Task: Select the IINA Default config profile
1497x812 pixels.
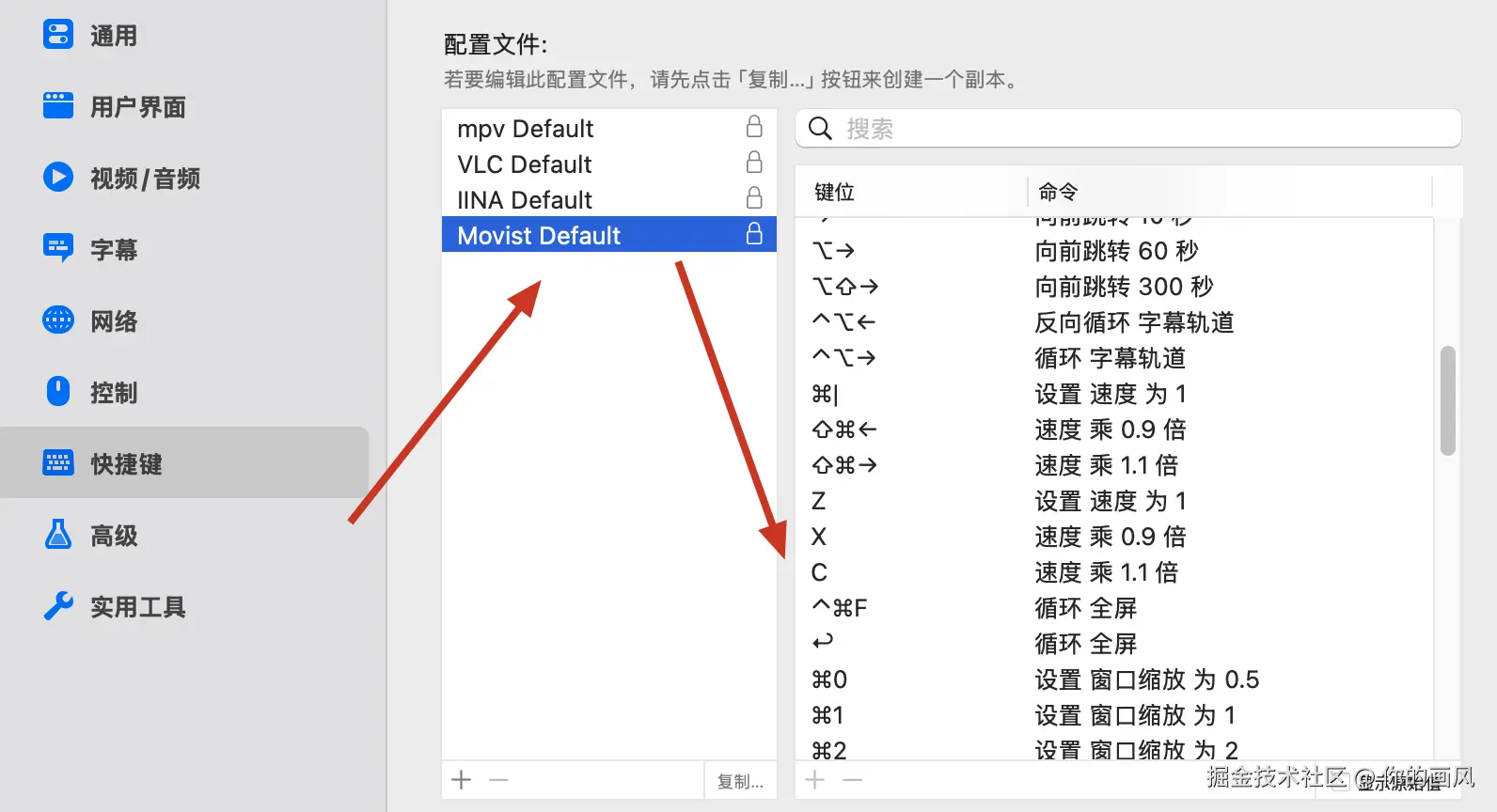Action: point(609,199)
